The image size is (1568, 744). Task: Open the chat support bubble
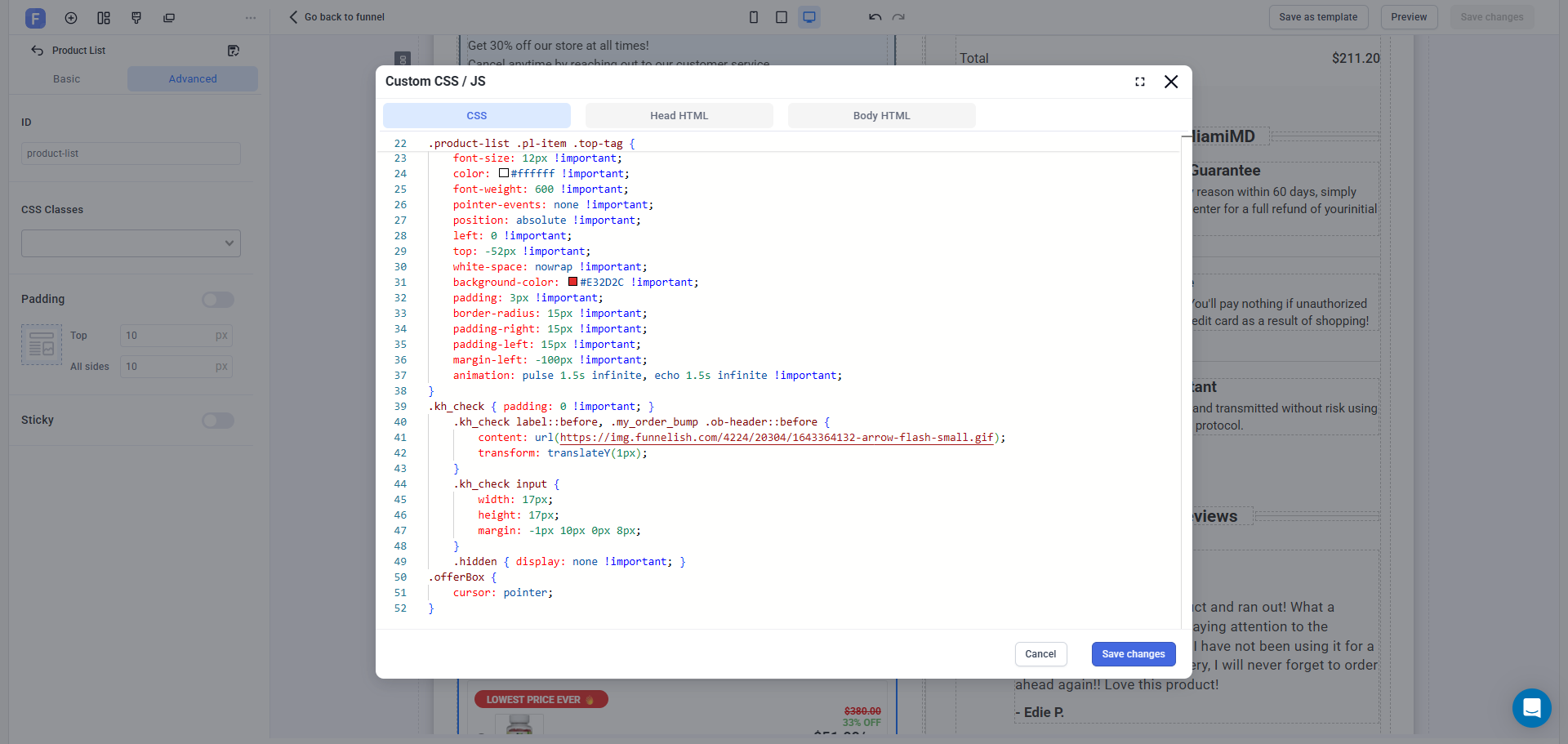pyautogui.click(x=1531, y=708)
